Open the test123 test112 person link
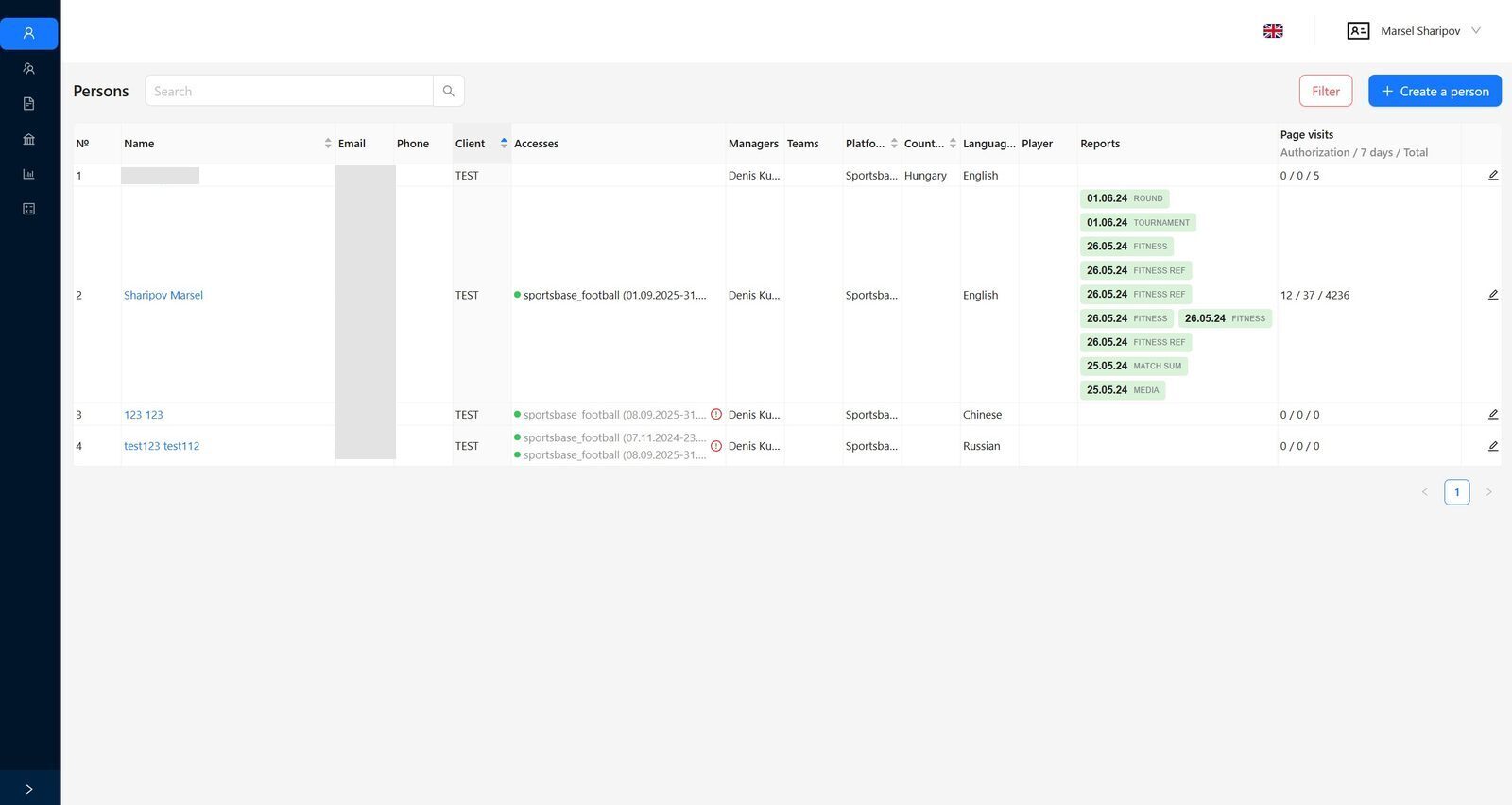 tap(162, 446)
